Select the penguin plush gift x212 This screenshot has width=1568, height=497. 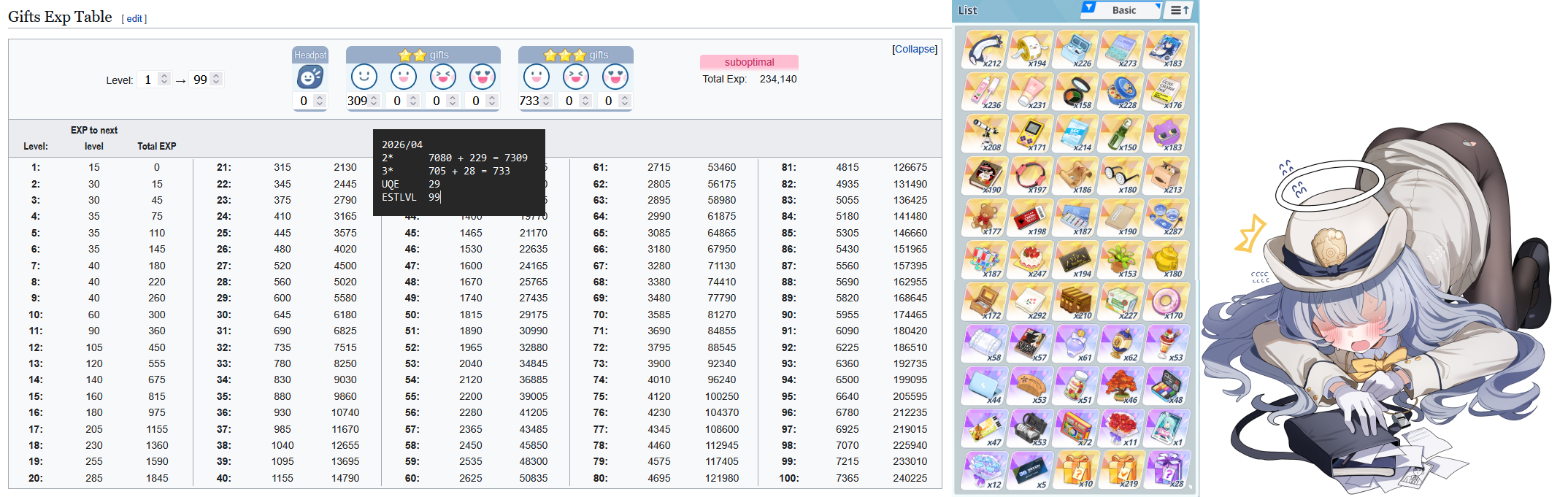point(985,50)
